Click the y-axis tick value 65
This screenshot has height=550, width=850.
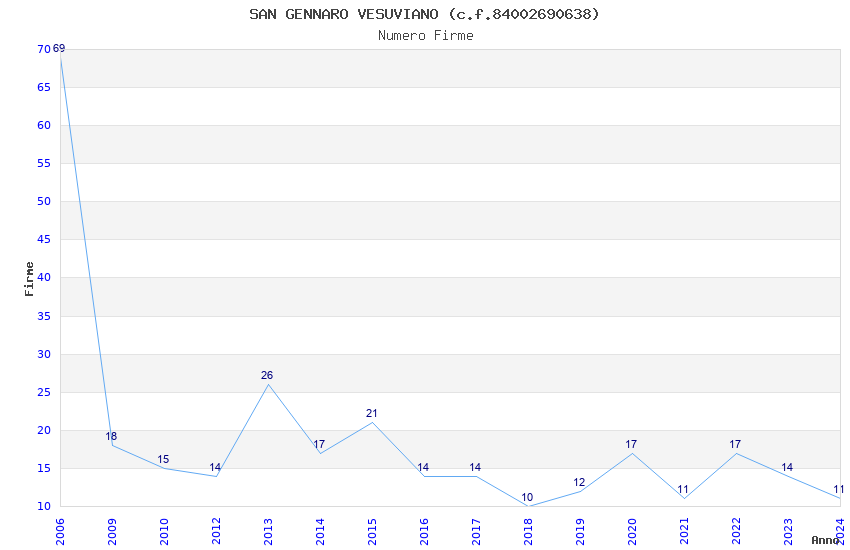(44, 87)
